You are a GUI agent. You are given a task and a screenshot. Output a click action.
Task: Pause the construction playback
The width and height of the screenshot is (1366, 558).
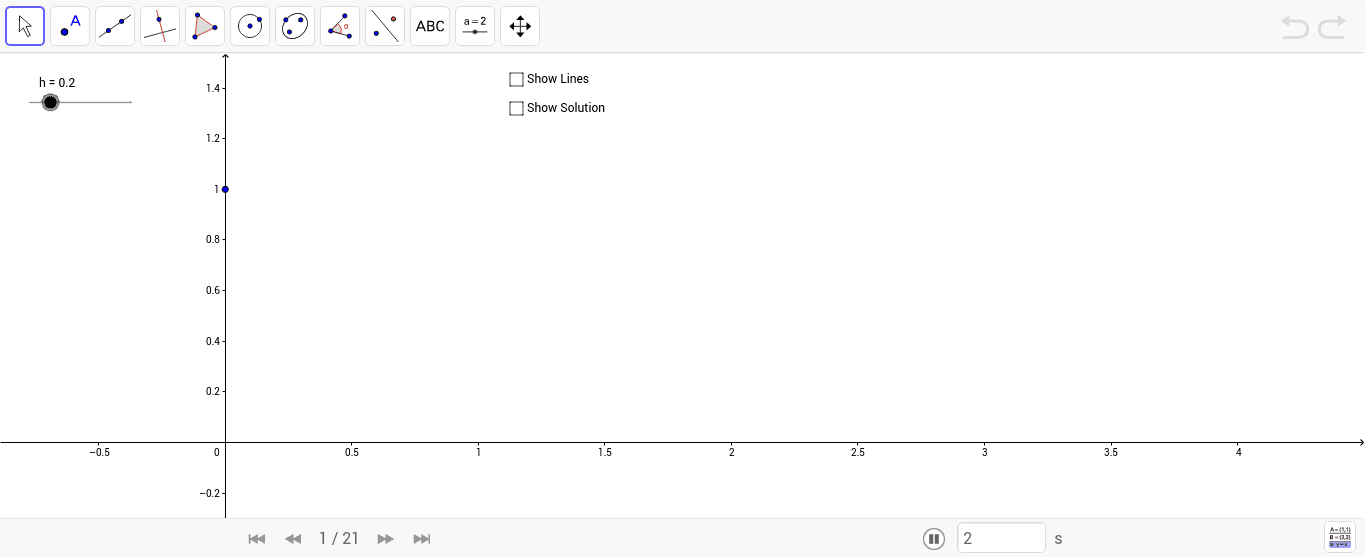934,539
